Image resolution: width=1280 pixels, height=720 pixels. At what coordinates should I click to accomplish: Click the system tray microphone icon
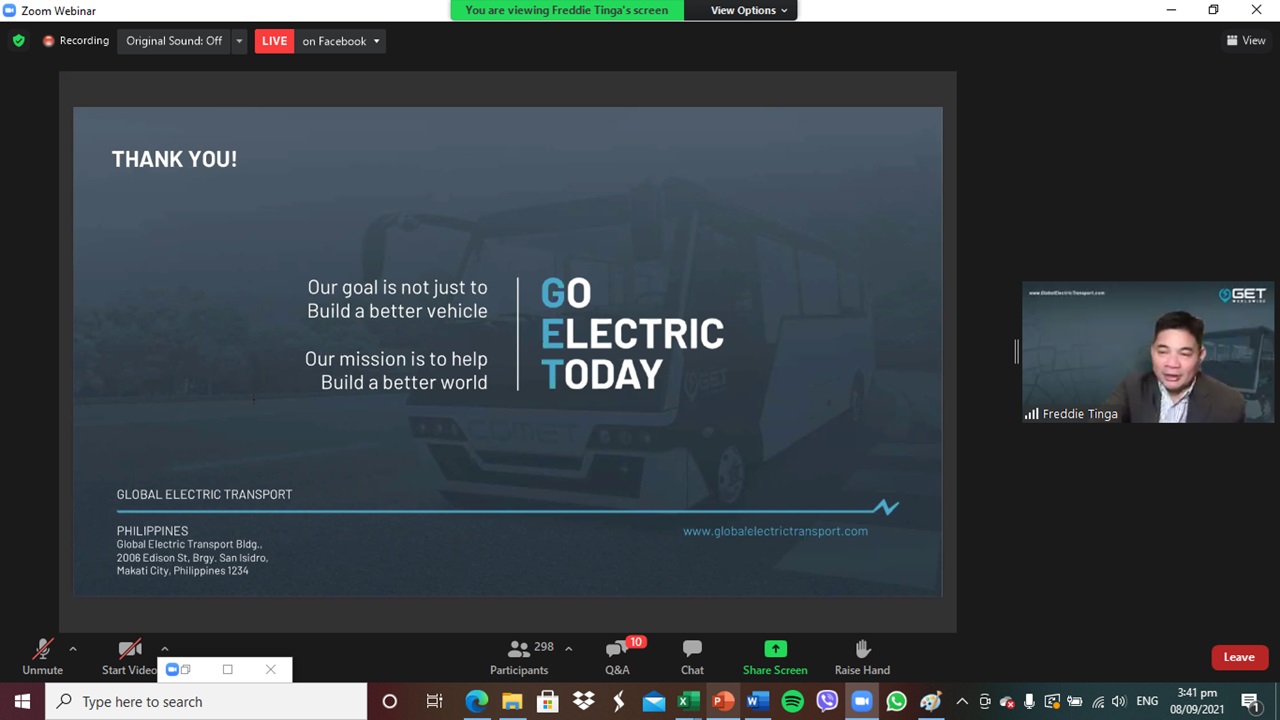coord(1029,701)
